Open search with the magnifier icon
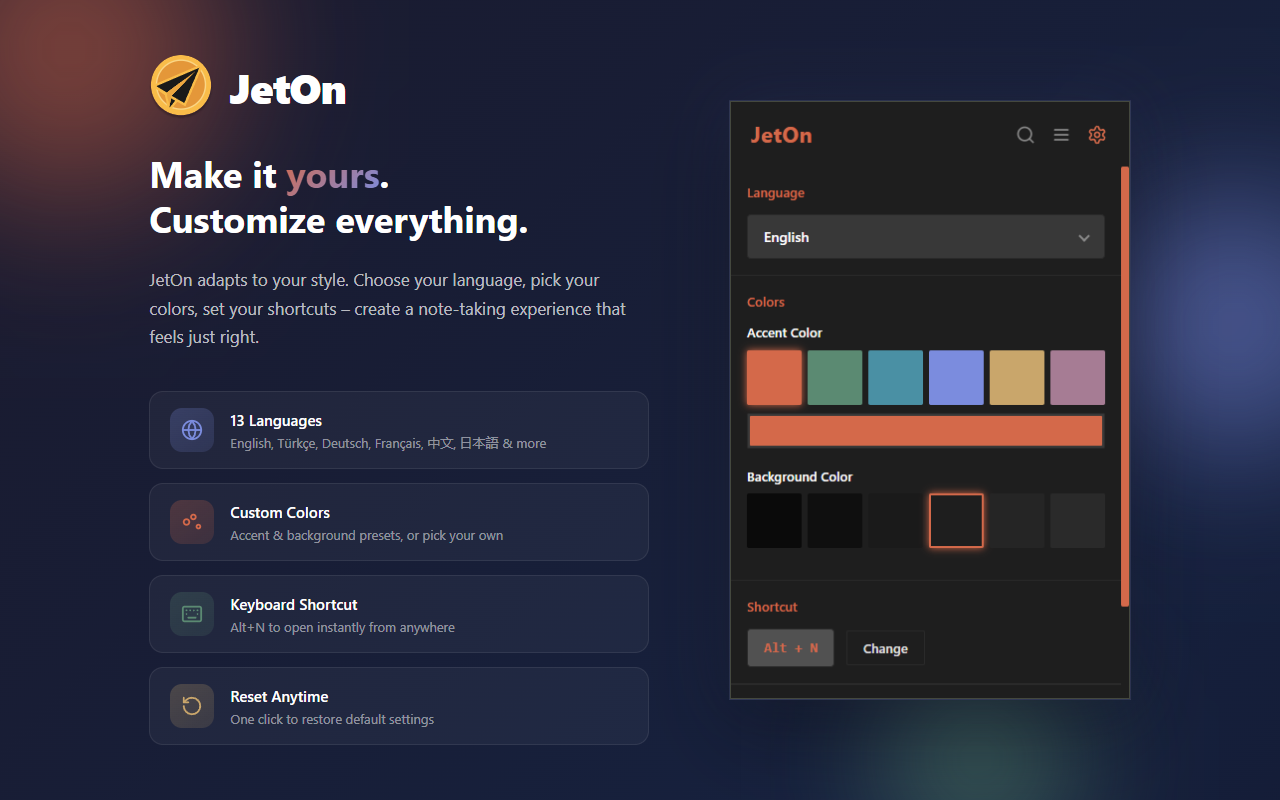 point(1025,134)
